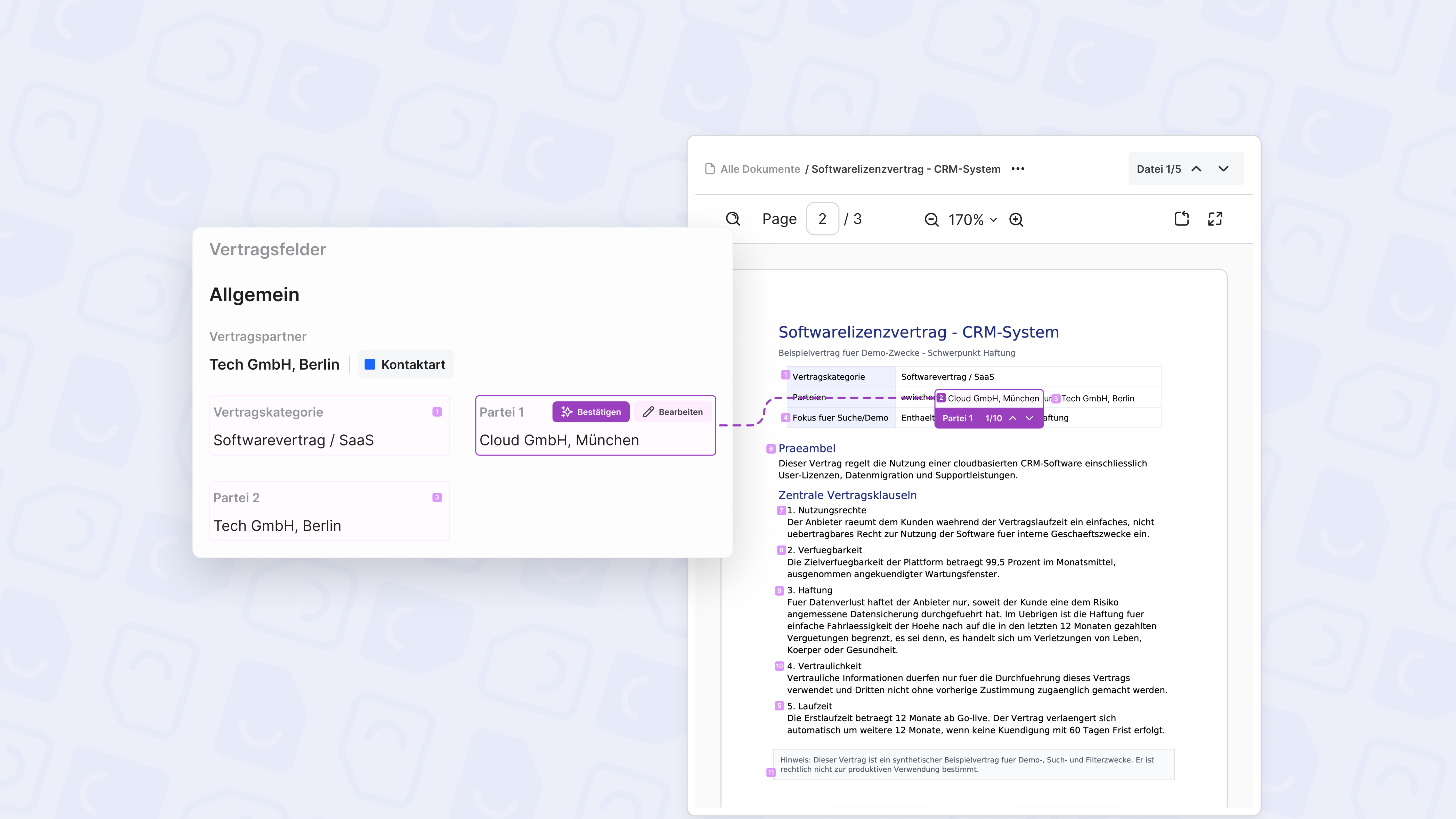Click the document icon beside Alle Dokumente
The height and width of the screenshot is (819, 1456).
pyautogui.click(x=710, y=169)
